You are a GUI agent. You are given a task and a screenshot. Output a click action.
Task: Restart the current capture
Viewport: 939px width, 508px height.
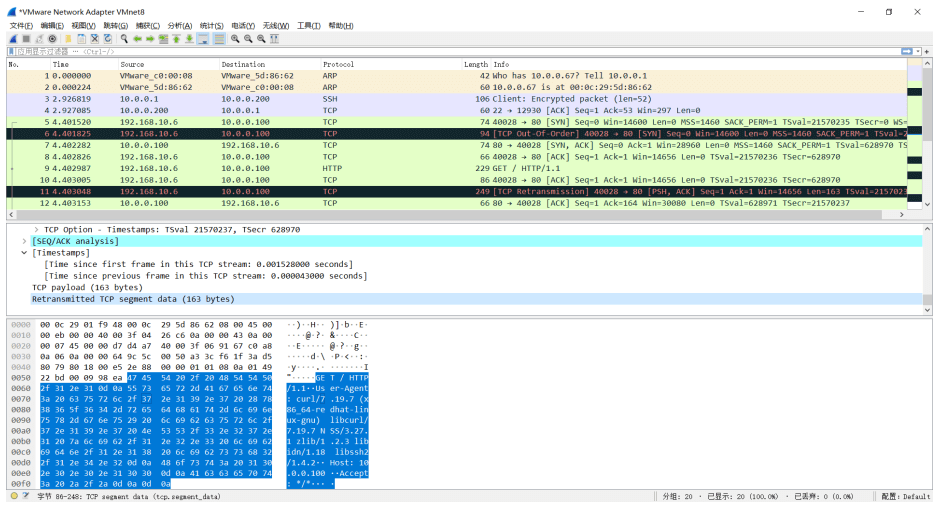click(39, 39)
